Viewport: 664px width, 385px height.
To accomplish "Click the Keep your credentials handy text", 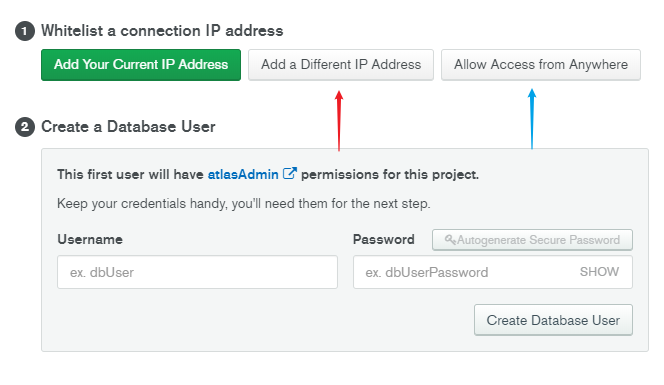I will tap(243, 204).
